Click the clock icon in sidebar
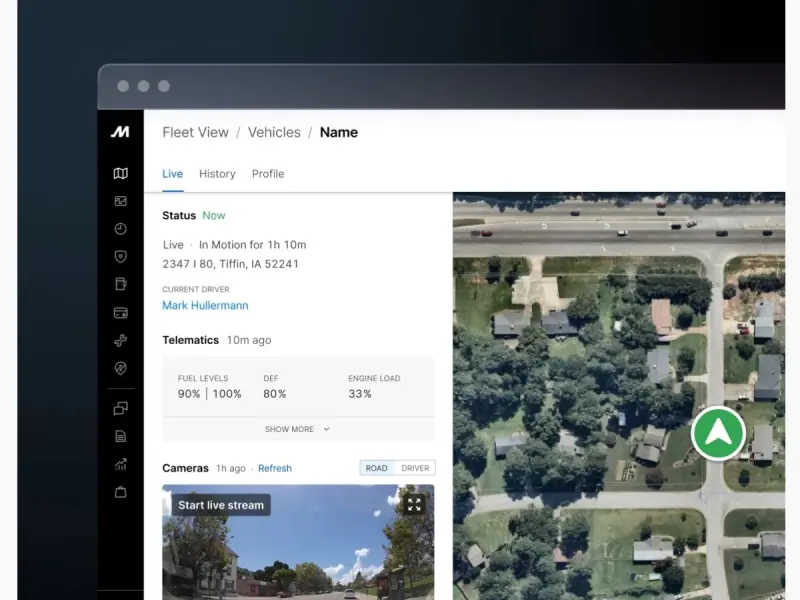Image resolution: width=800 pixels, height=600 pixels. pyautogui.click(x=120, y=229)
